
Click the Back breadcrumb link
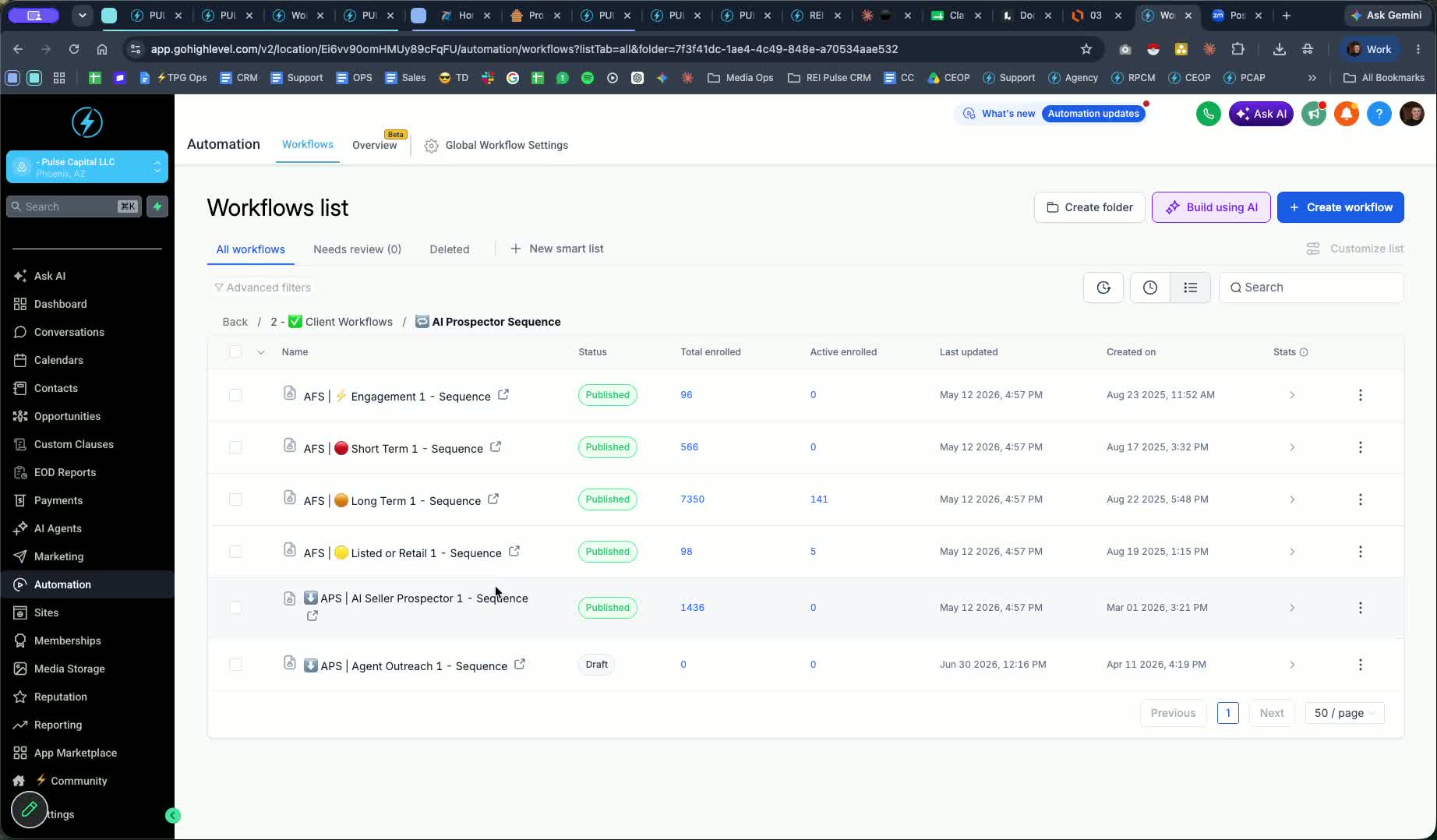coord(235,322)
